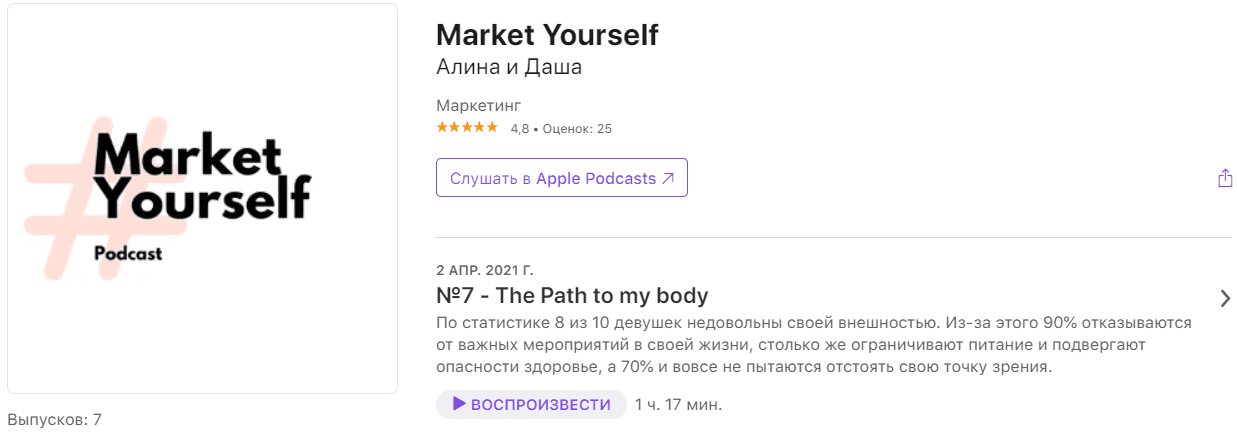Click the episode duration 1 ч. 17 мин.
The height and width of the screenshot is (444, 1237).
coord(678,404)
